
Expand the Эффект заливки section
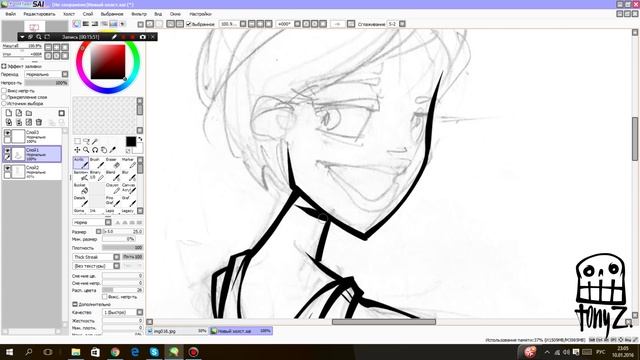[x=4, y=66]
